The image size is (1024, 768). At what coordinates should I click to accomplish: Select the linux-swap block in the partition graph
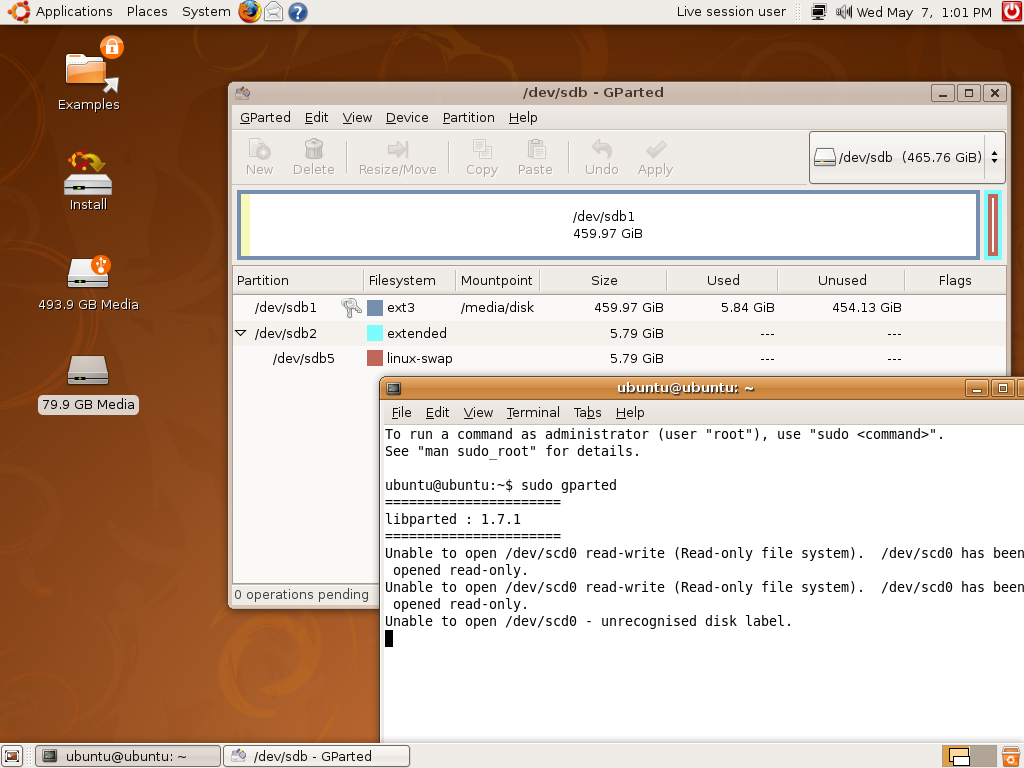pyautogui.click(x=993, y=225)
